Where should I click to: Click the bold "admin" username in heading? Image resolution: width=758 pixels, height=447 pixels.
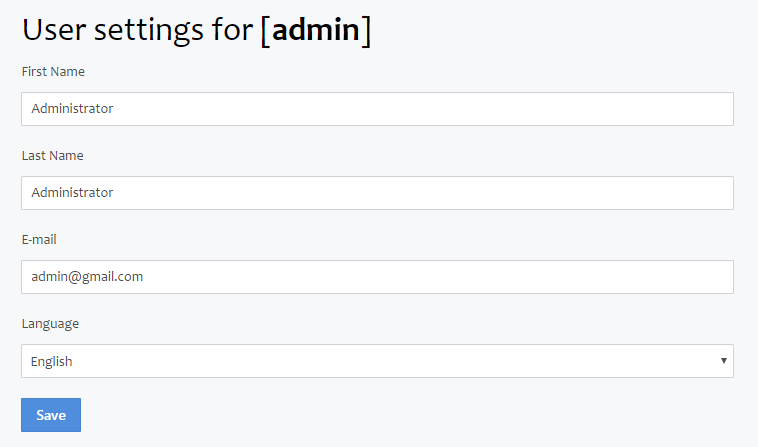click(x=315, y=30)
